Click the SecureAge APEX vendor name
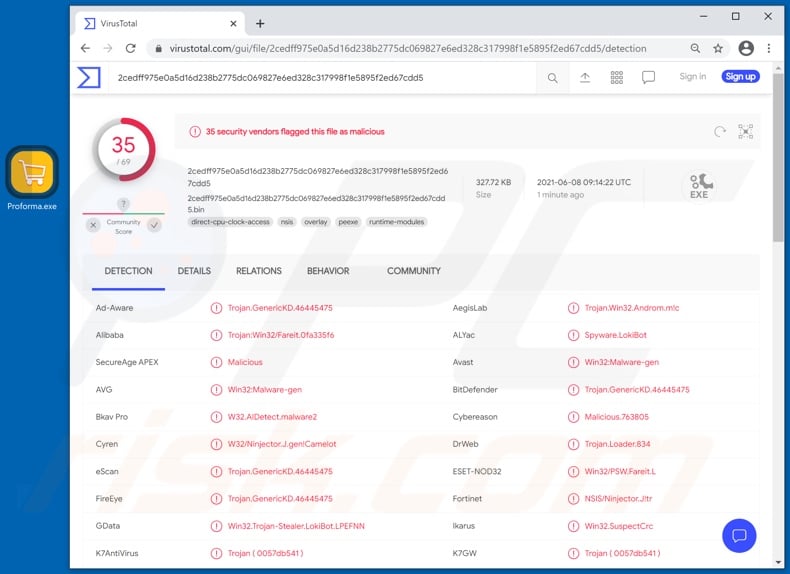Viewport: 790px width, 574px height. coord(127,362)
